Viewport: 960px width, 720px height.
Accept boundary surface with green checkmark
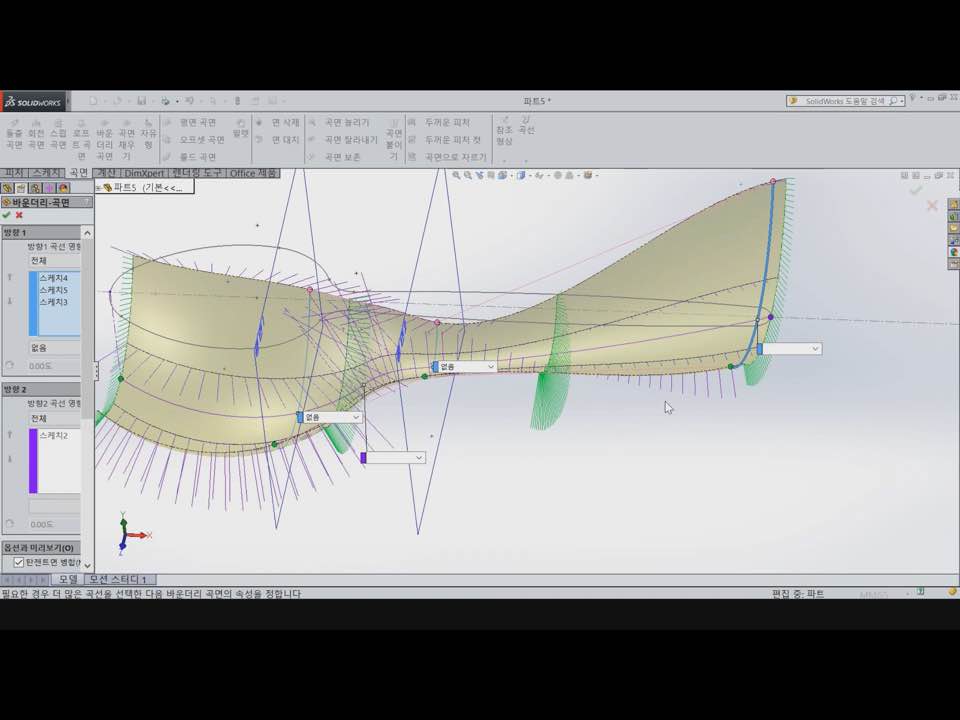[x=7, y=215]
